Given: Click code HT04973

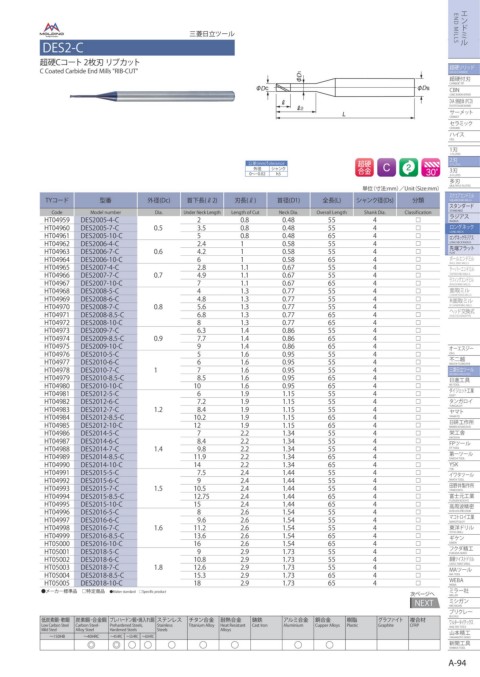Looking at the screenshot, I should point(57,330).
